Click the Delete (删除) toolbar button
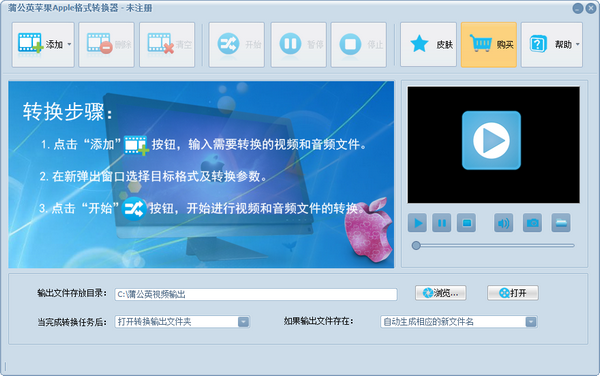 (106, 45)
